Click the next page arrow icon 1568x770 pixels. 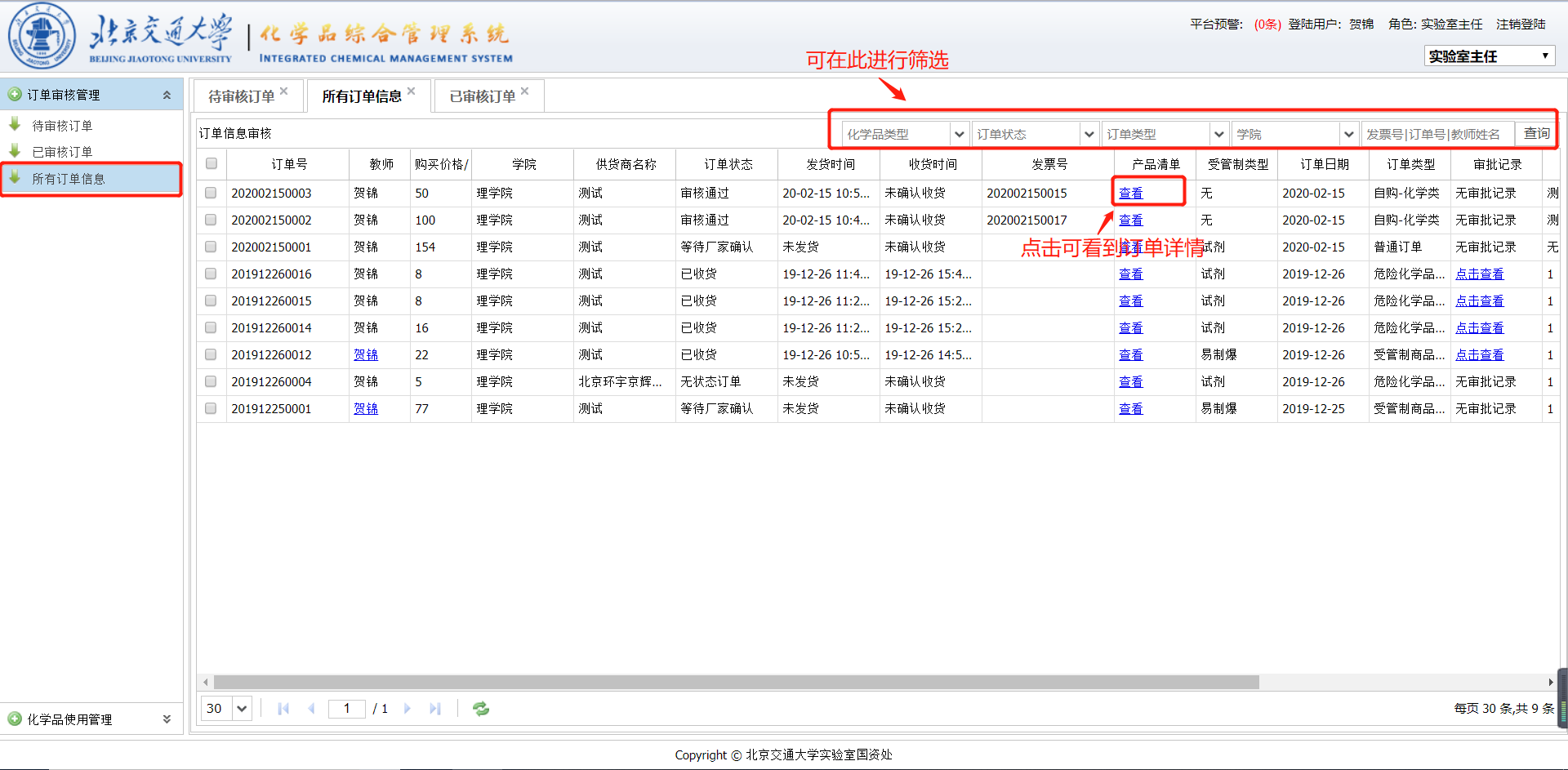[x=408, y=709]
